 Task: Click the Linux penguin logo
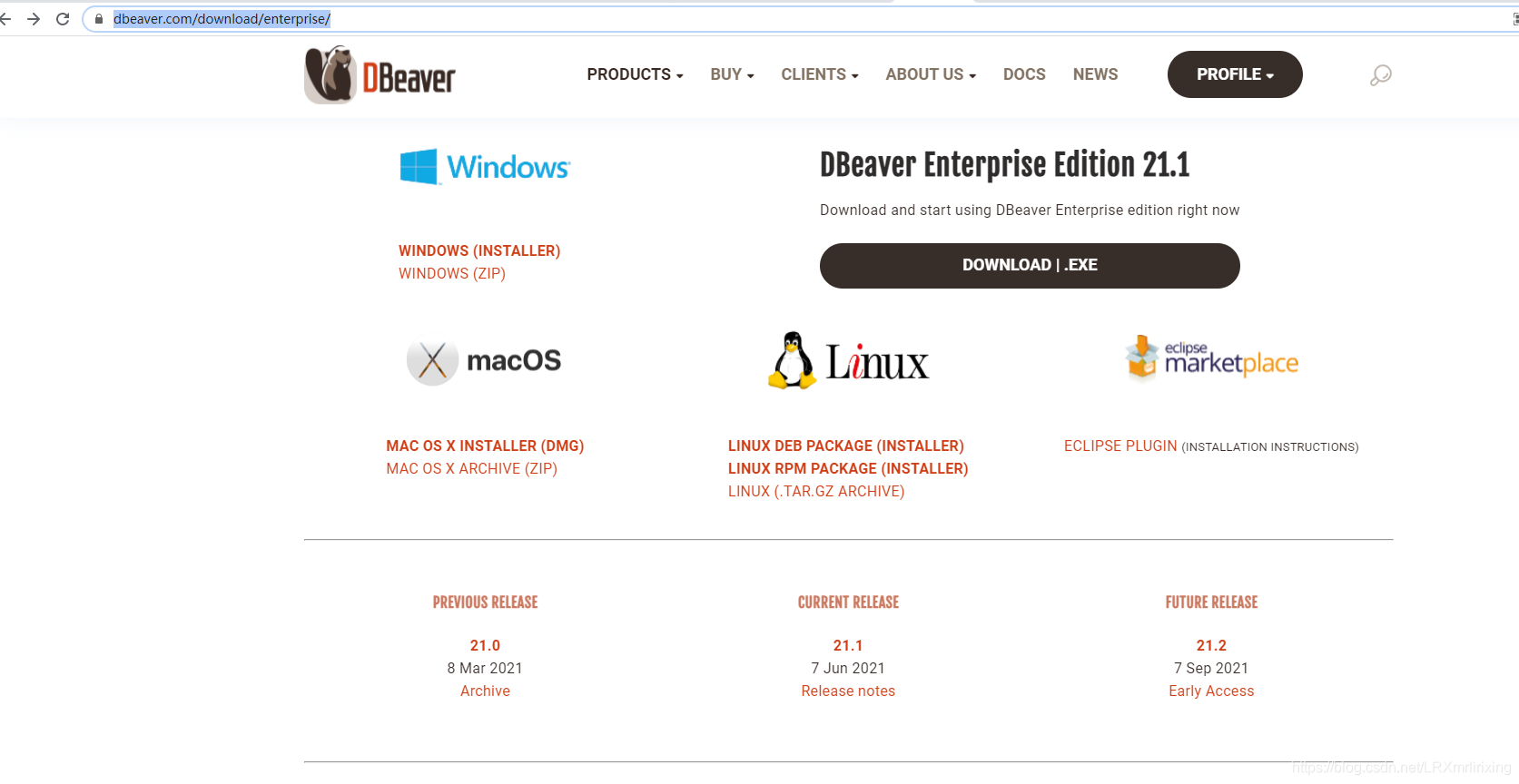(848, 361)
